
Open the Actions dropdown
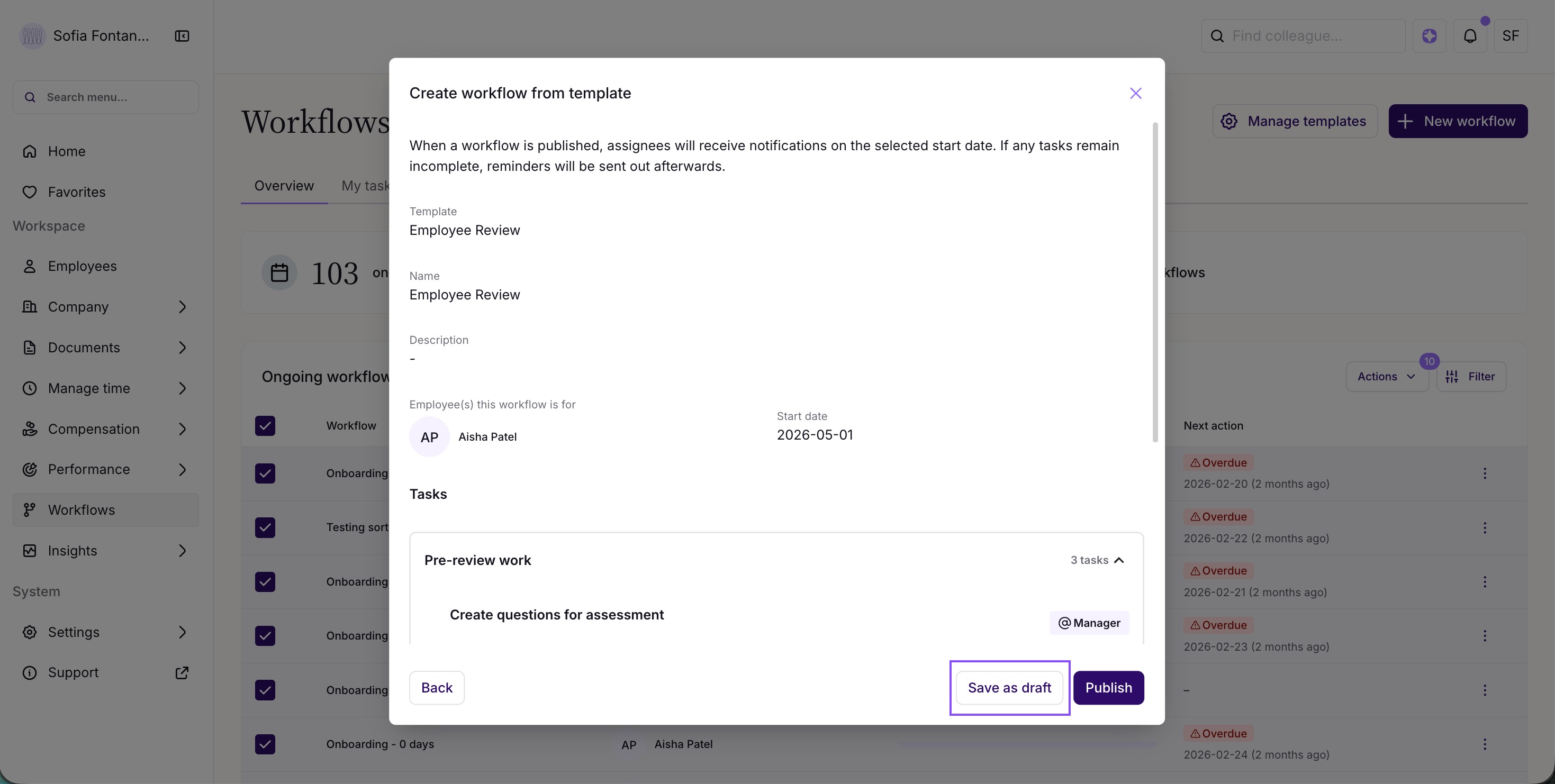(x=1386, y=377)
